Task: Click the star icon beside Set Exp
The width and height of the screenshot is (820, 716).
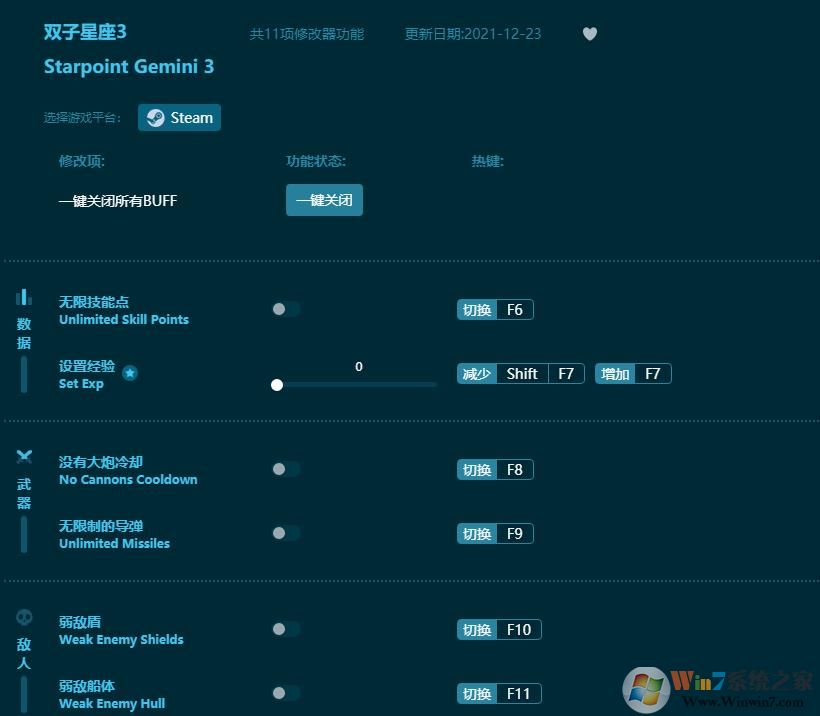Action: 130,373
